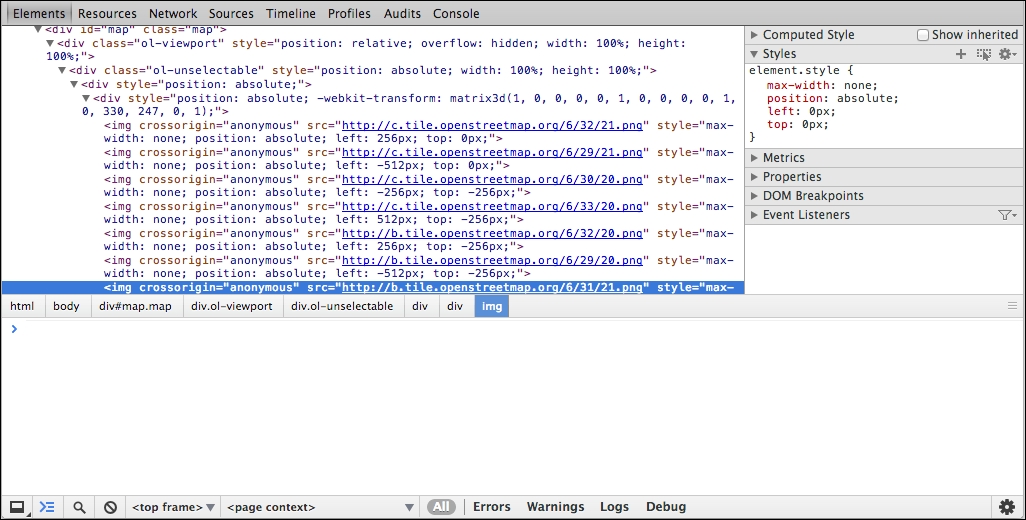
Task: Filter console by Errors
Action: coord(491,507)
